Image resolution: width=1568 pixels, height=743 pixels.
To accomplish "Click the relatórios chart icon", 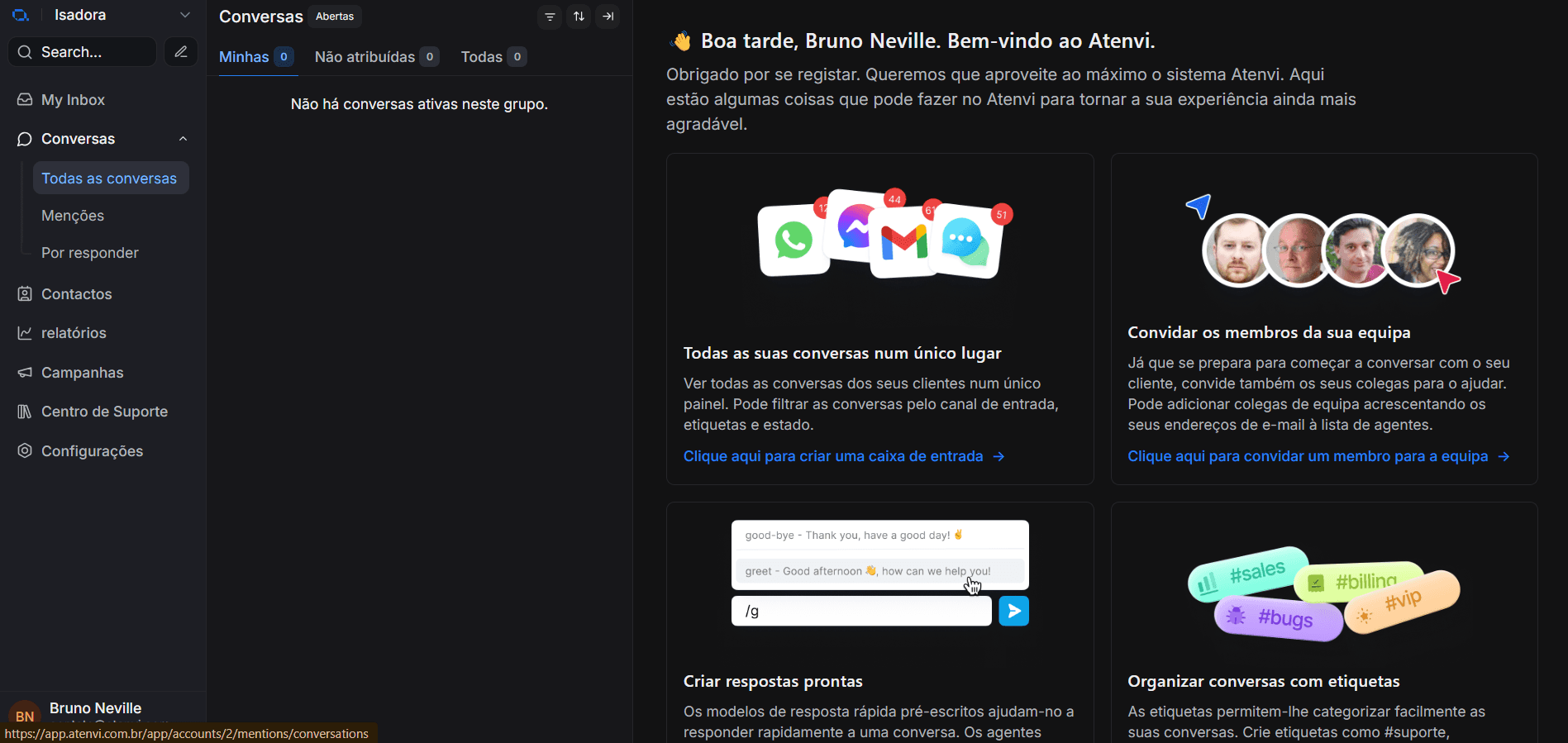I will (25, 333).
